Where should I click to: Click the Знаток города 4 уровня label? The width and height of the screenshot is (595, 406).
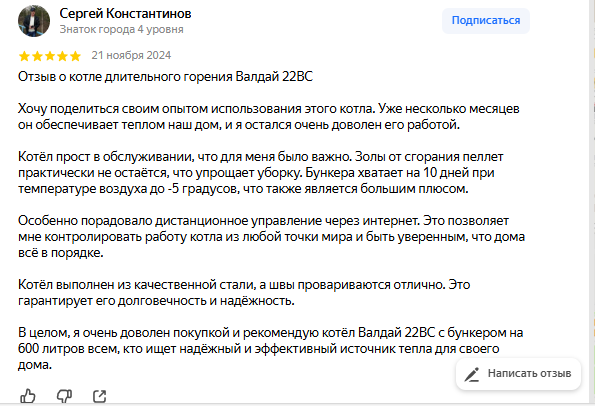(121, 29)
